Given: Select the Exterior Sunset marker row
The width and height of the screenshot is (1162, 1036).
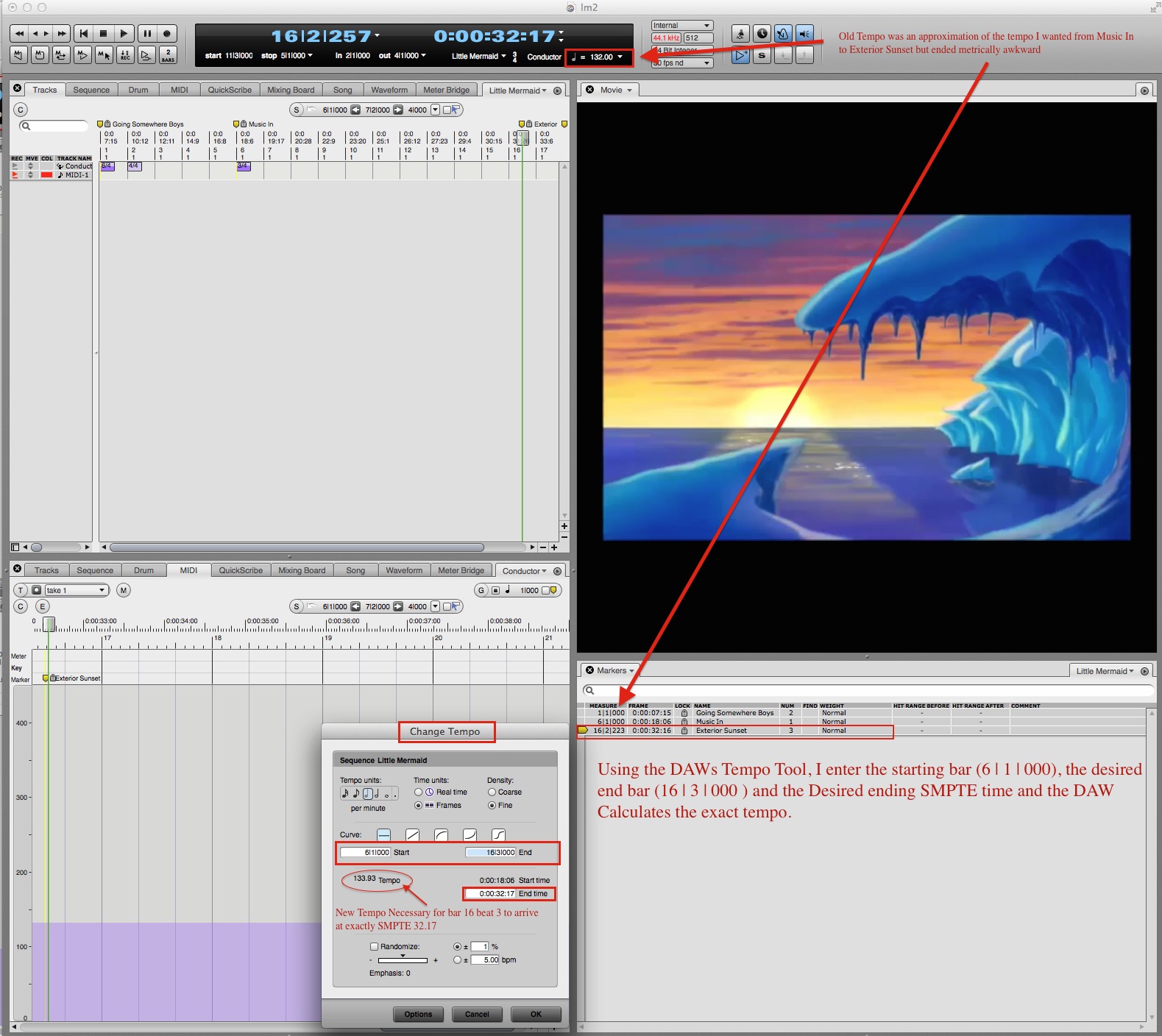Looking at the screenshot, I should tap(736, 731).
